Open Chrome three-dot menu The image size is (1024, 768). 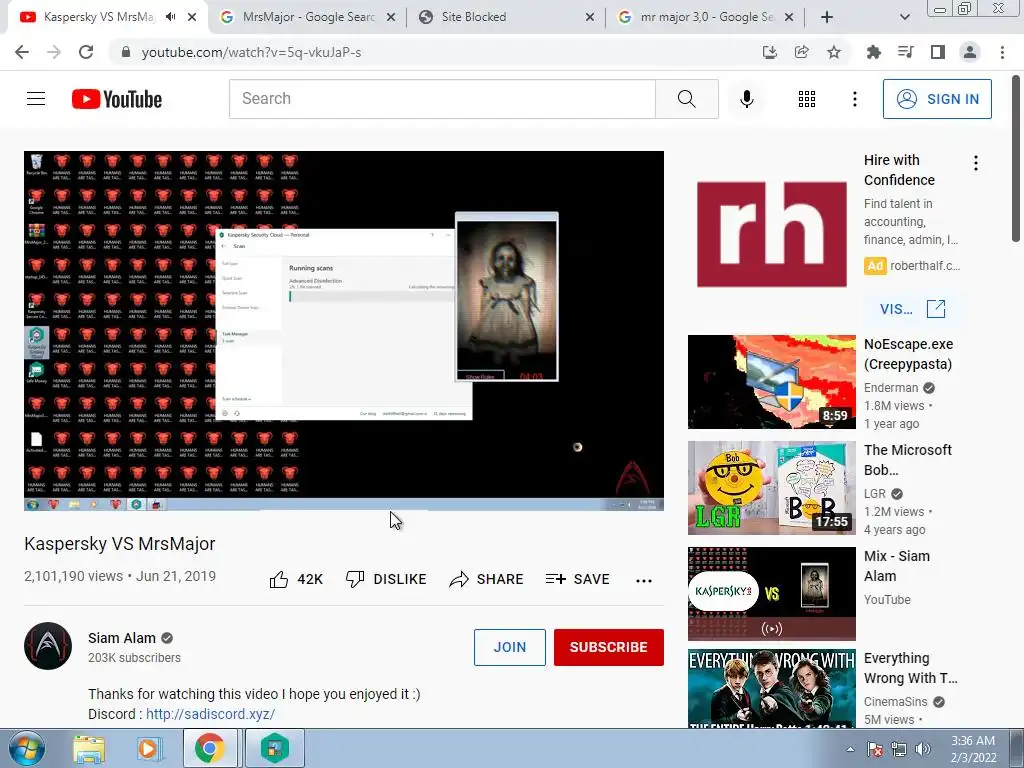pos(1002,52)
